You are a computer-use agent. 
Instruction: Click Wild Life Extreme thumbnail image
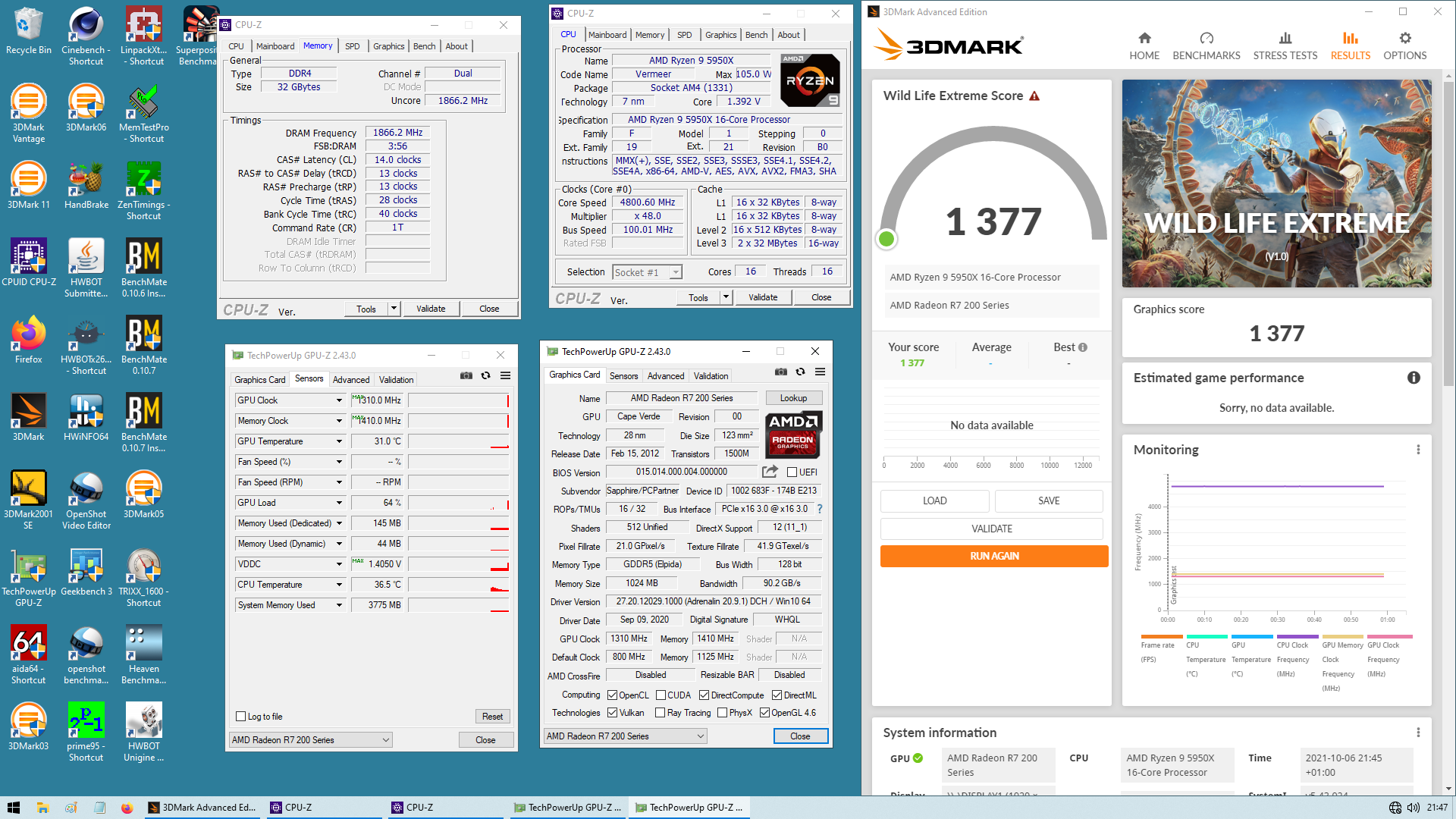1276,184
